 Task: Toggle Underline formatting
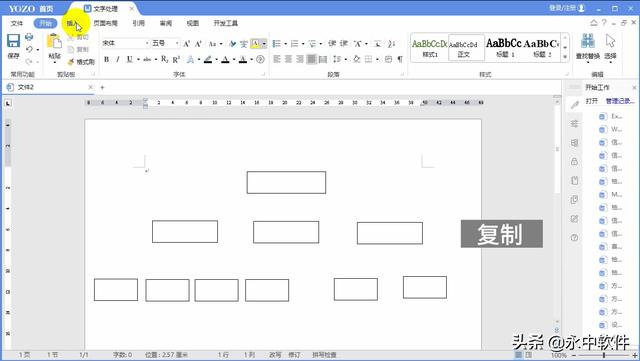[130, 59]
